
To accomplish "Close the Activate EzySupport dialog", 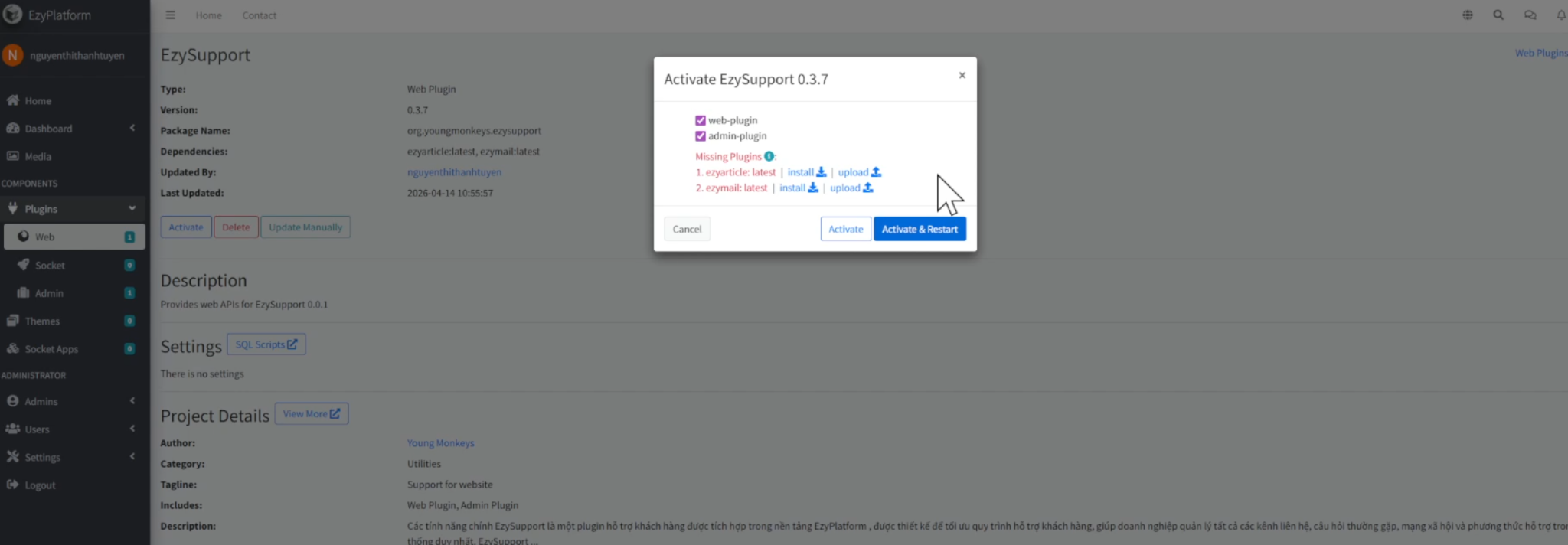I will [x=962, y=75].
